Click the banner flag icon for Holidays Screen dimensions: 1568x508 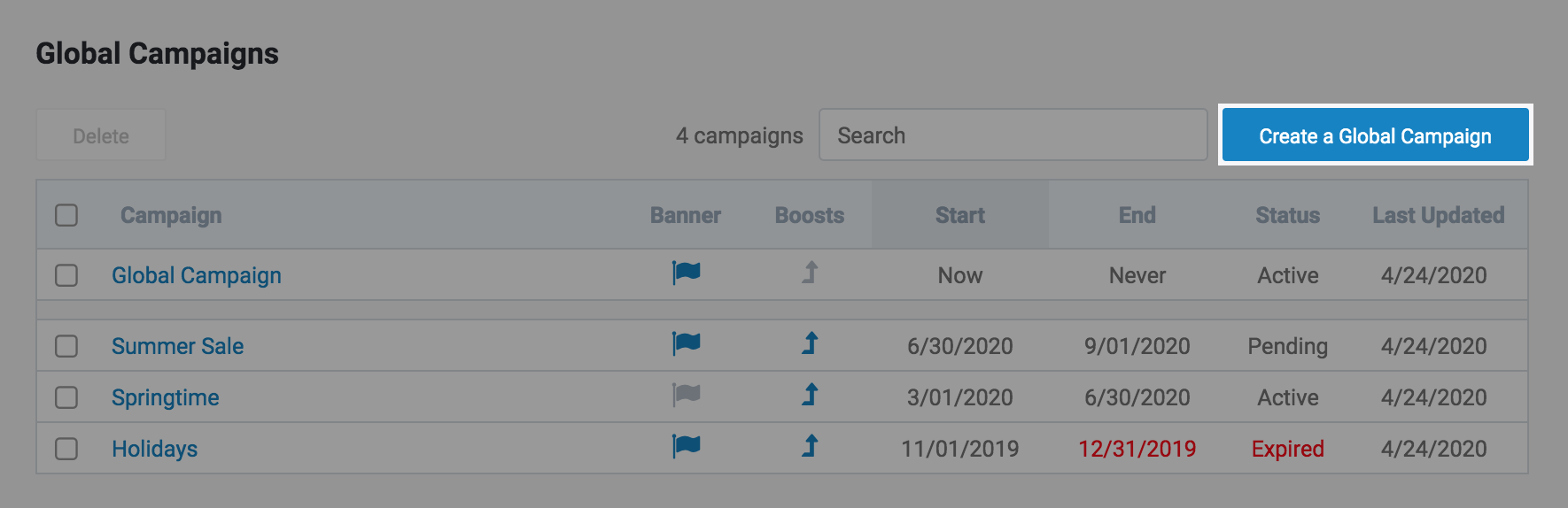pos(686,447)
